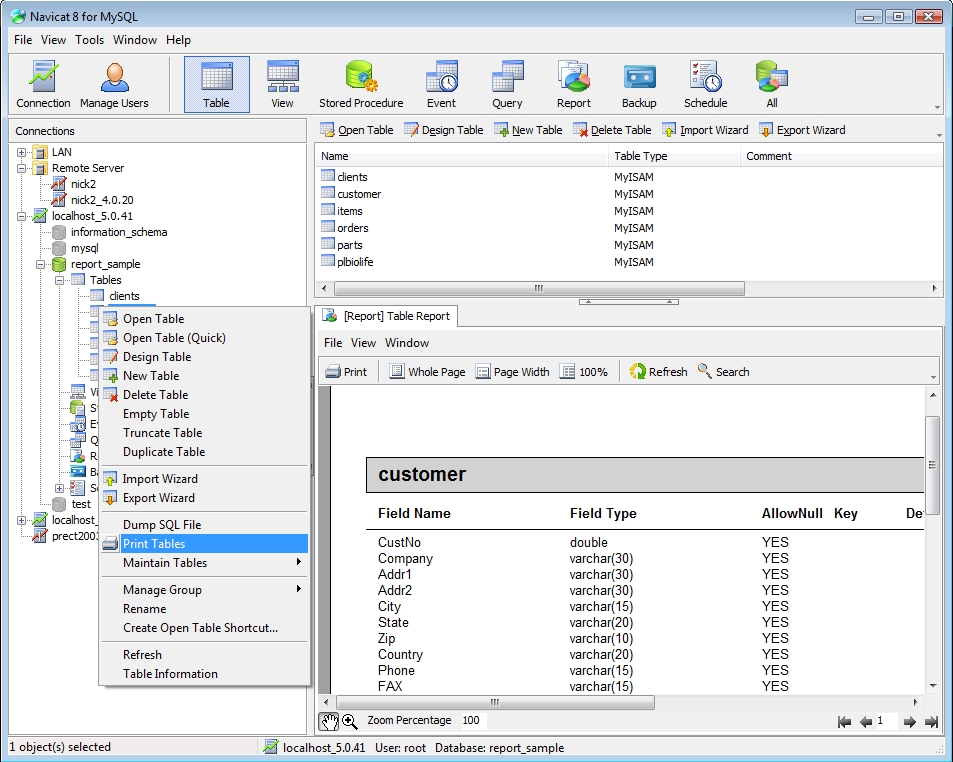The width and height of the screenshot is (953, 762).
Task: Click the report vertical scrollbar thumb
Action: pos(932,465)
